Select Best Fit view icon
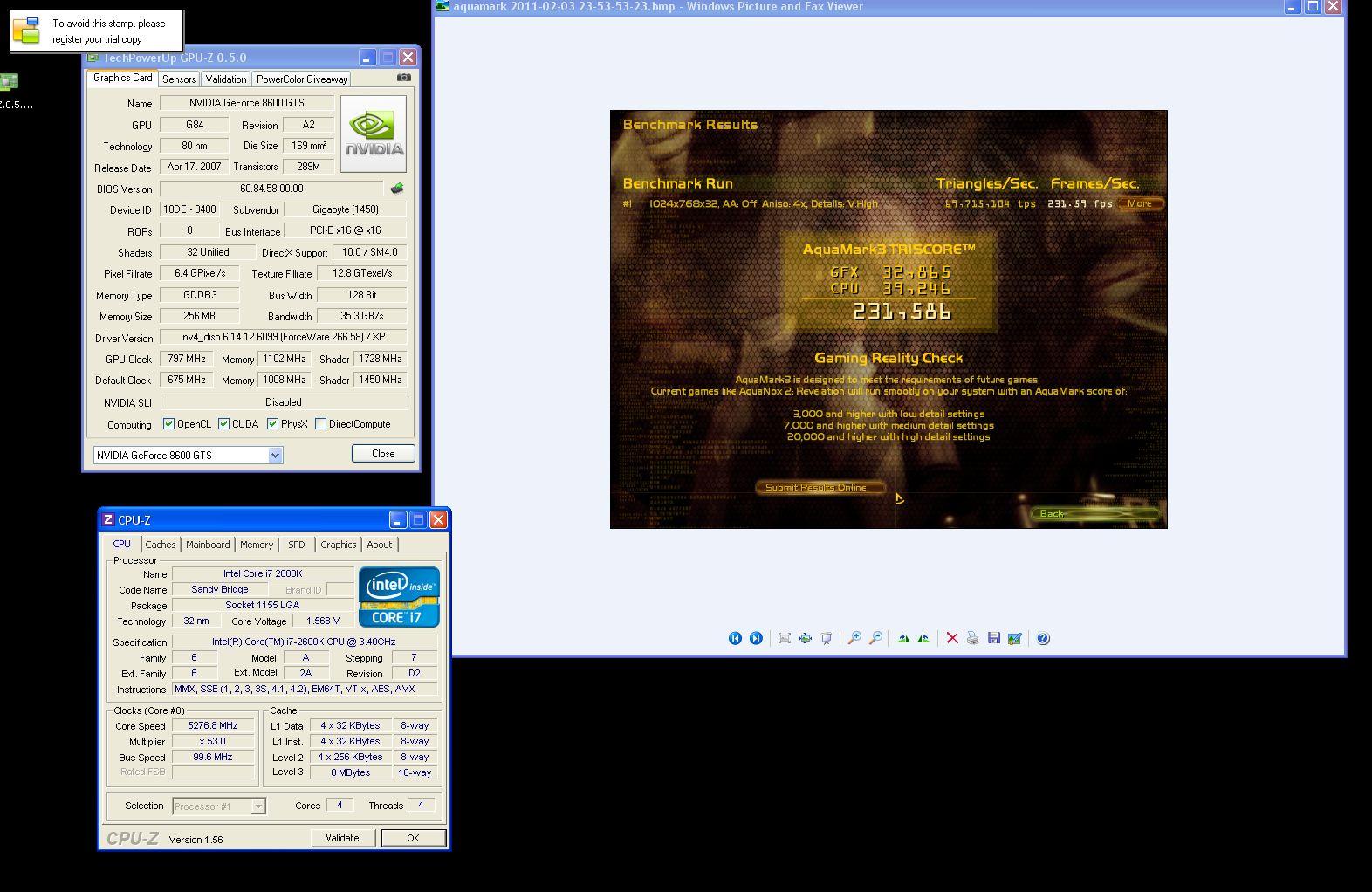 coord(785,638)
